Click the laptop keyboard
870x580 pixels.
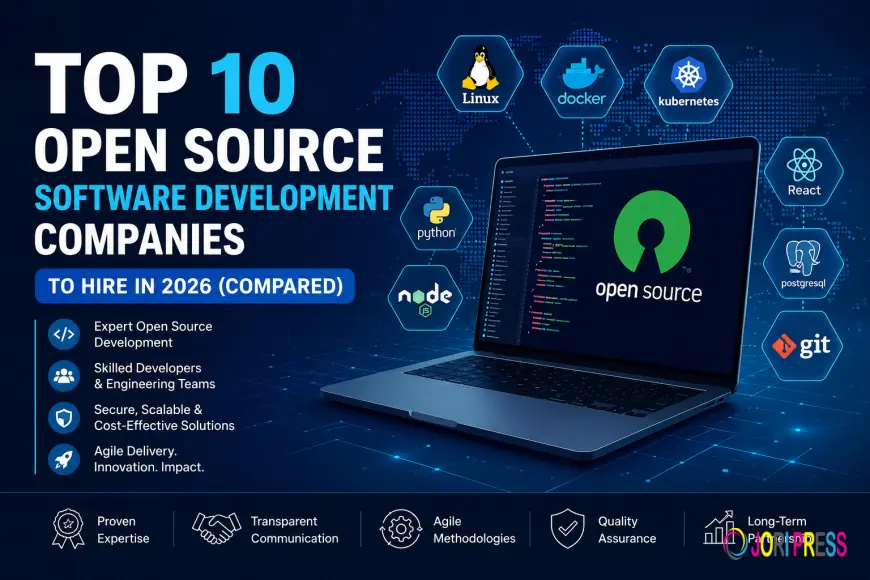(554, 386)
